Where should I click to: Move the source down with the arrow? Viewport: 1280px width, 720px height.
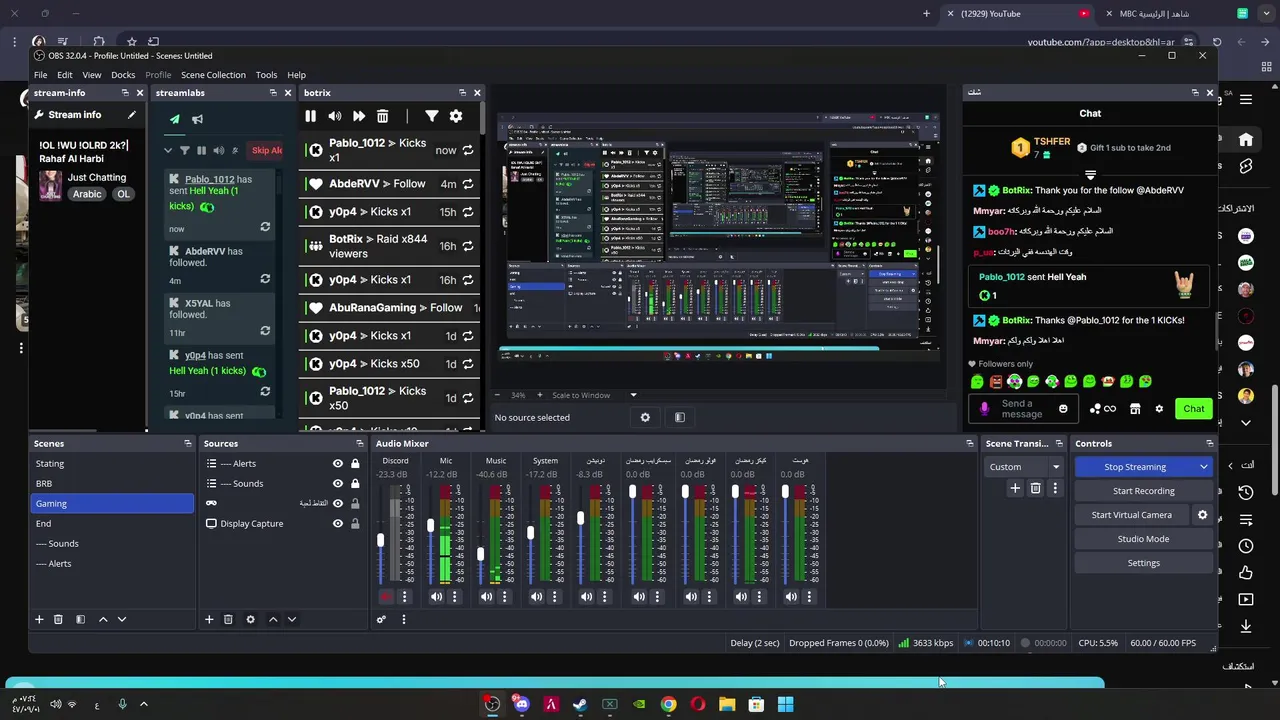291,619
